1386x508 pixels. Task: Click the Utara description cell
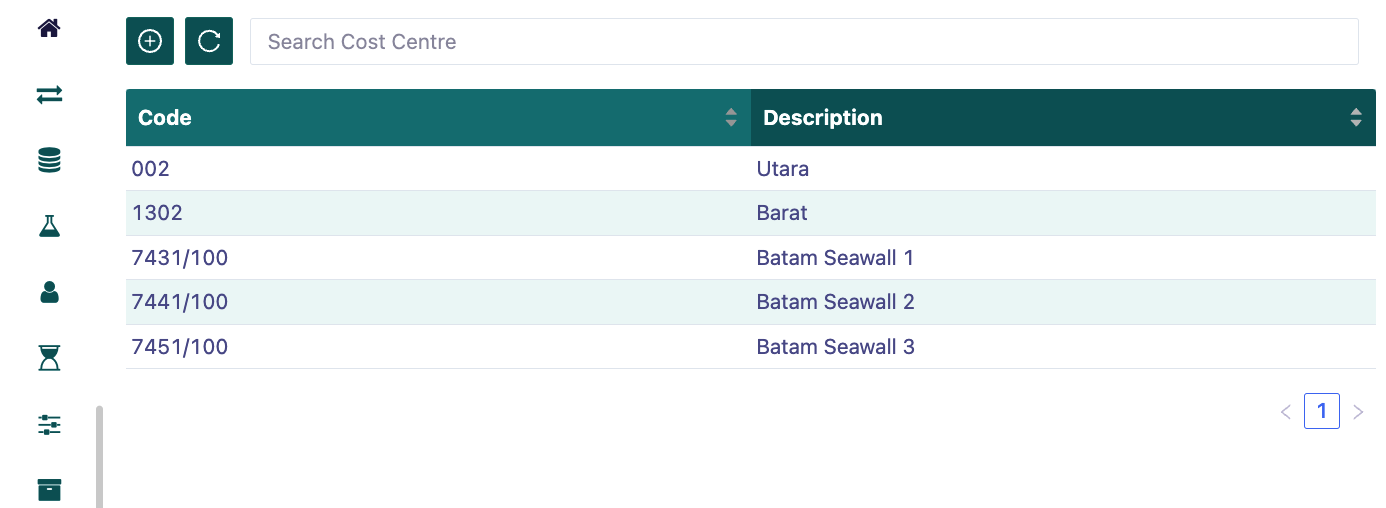(x=1063, y=169)
